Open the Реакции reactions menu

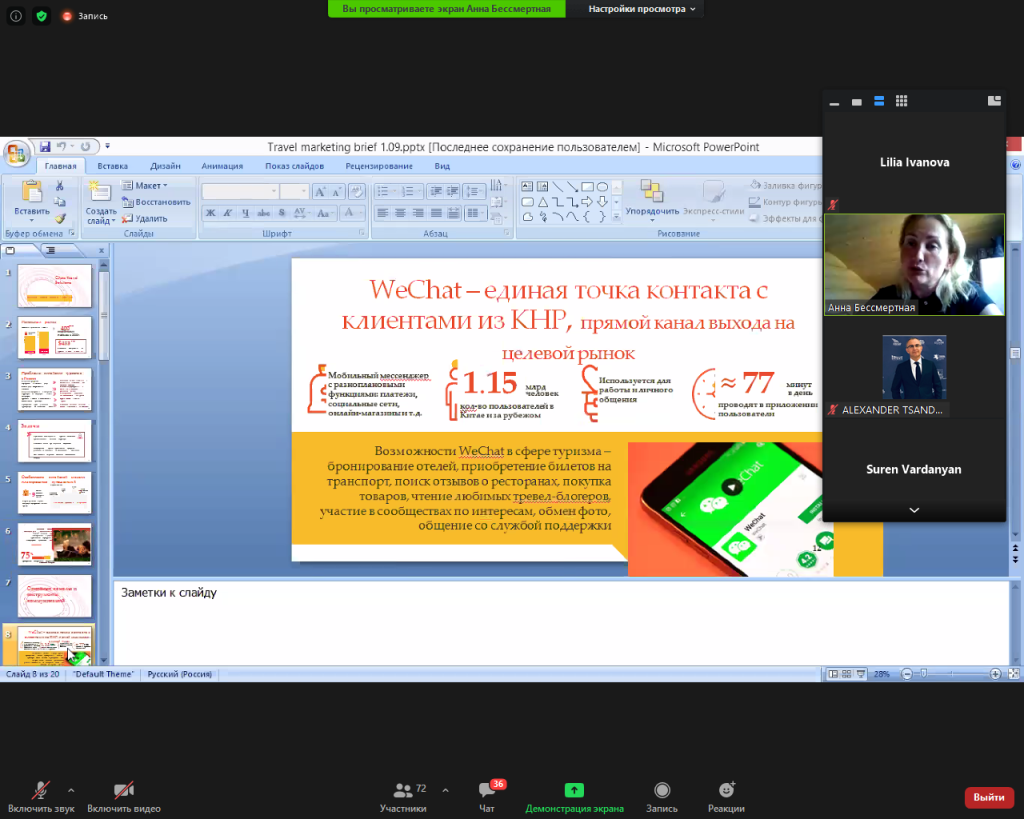point(726,791)
